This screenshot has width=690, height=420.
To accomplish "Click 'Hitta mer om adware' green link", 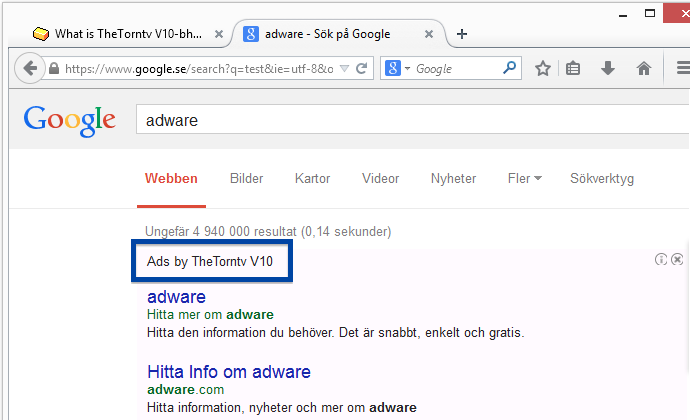I will pos(210,314).
